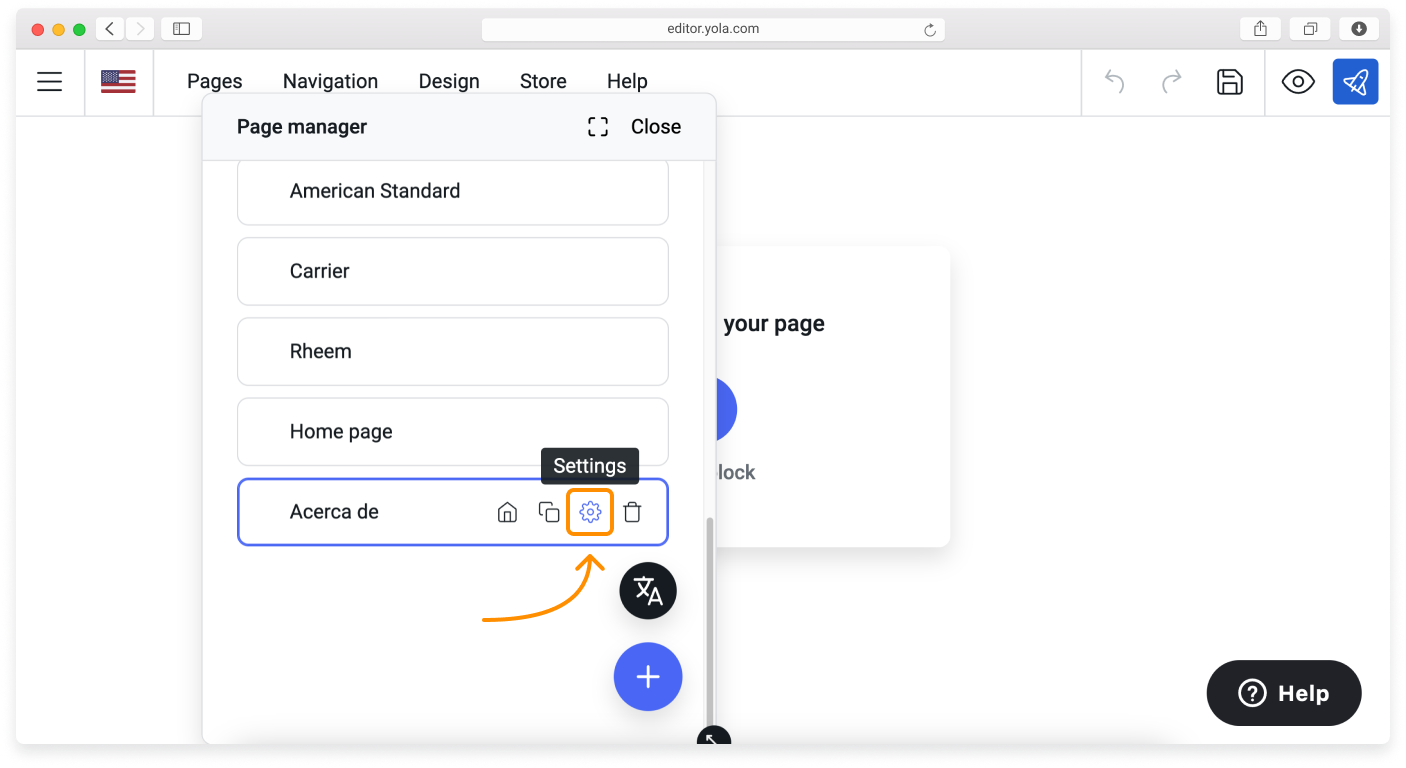Add a new page with plus button

click(x=648, y=677)
